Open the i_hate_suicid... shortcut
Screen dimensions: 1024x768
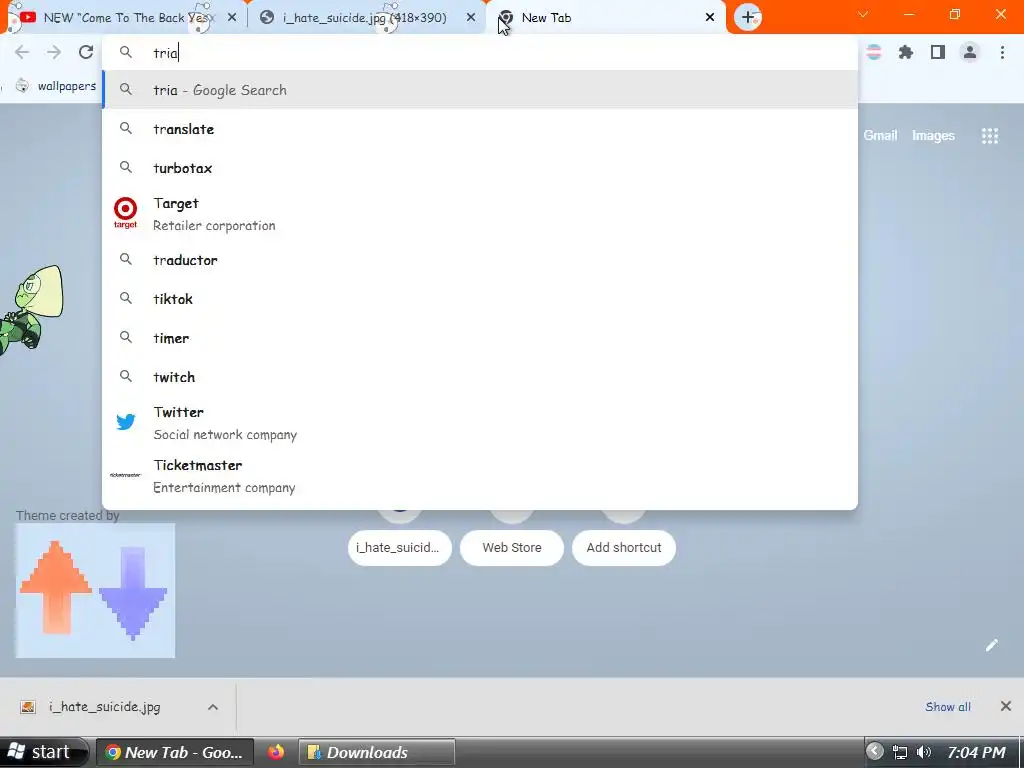(x=400, y=547)
